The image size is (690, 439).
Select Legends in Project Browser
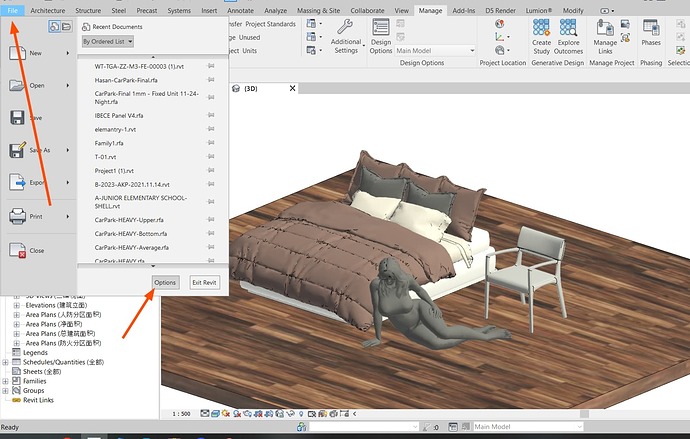pos(35,352)
